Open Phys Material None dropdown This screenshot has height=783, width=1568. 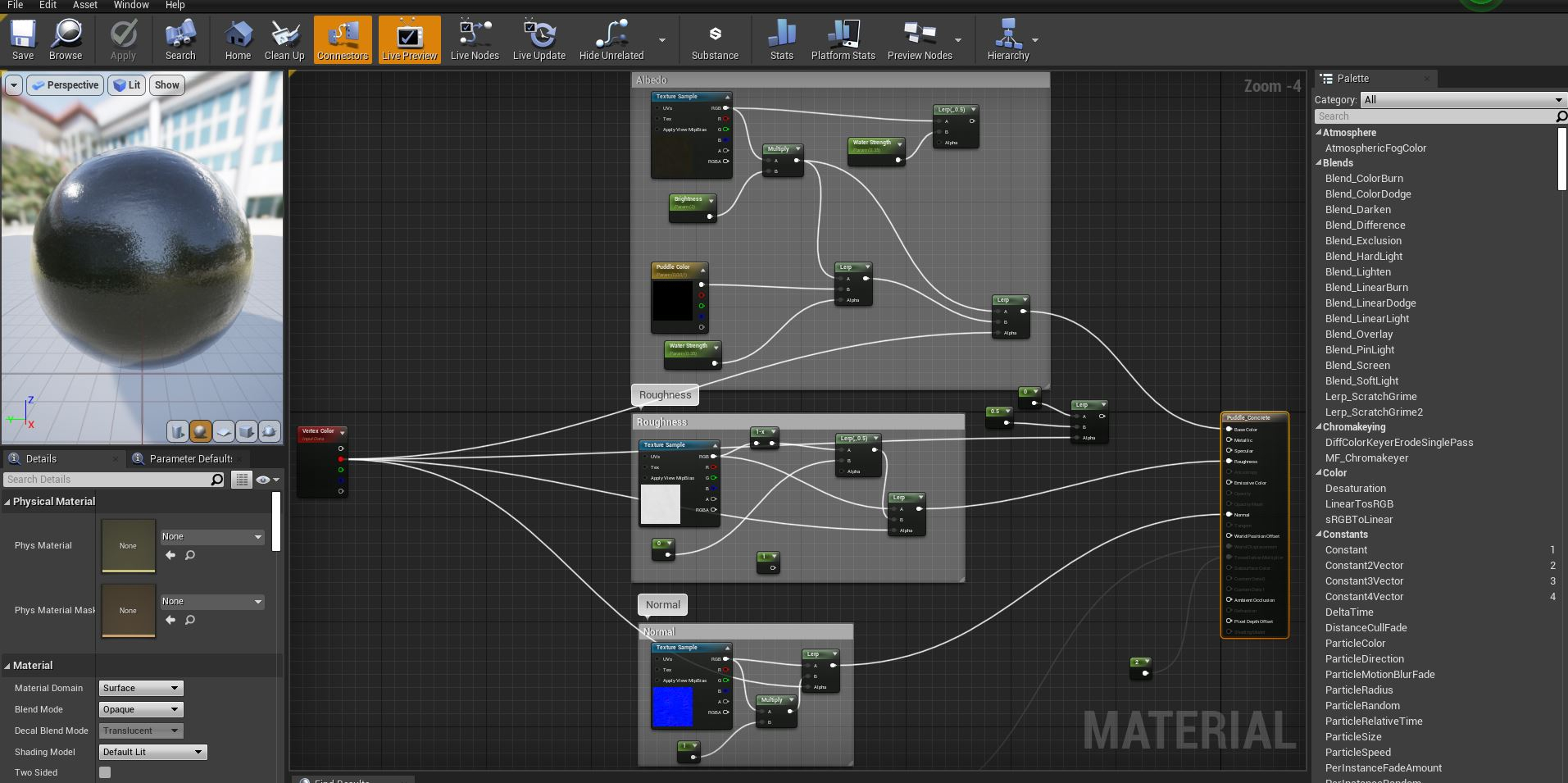click(x=212, y=537)
